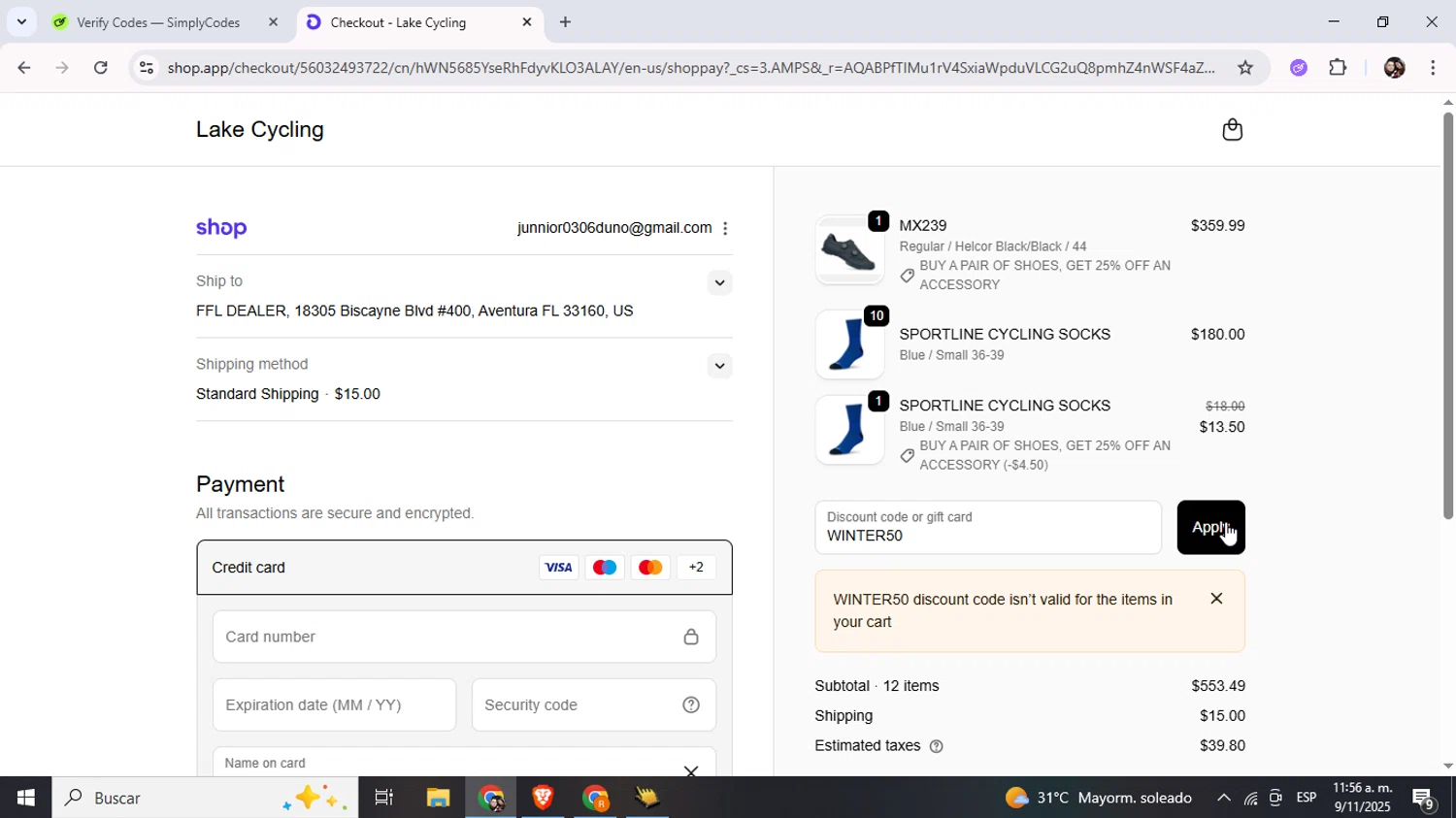1456x818 pixels.
Task: Open Task View on taskbar
Action: tap(383, 798)
